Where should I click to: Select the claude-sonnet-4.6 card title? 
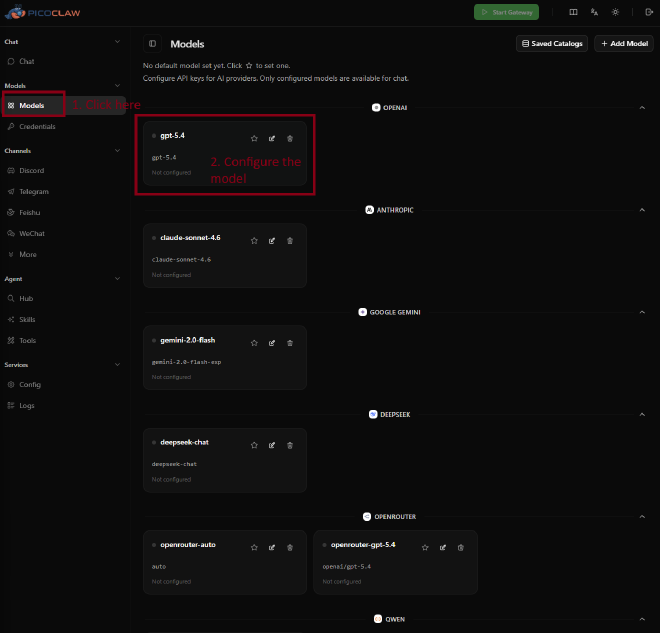(x=190, y=238)
